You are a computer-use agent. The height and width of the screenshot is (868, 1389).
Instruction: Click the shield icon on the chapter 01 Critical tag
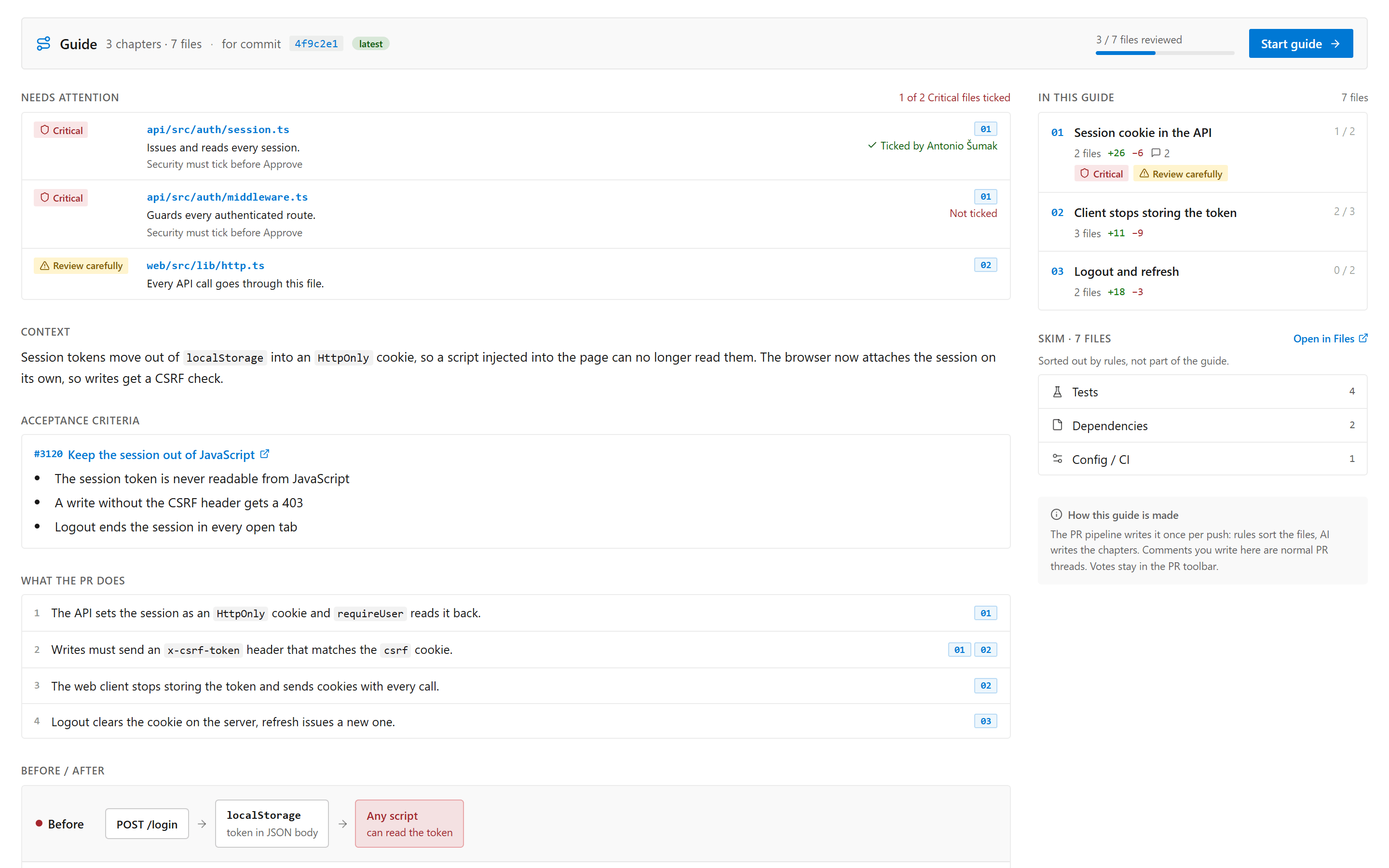pyautogui.click(x=1084, y=174)
